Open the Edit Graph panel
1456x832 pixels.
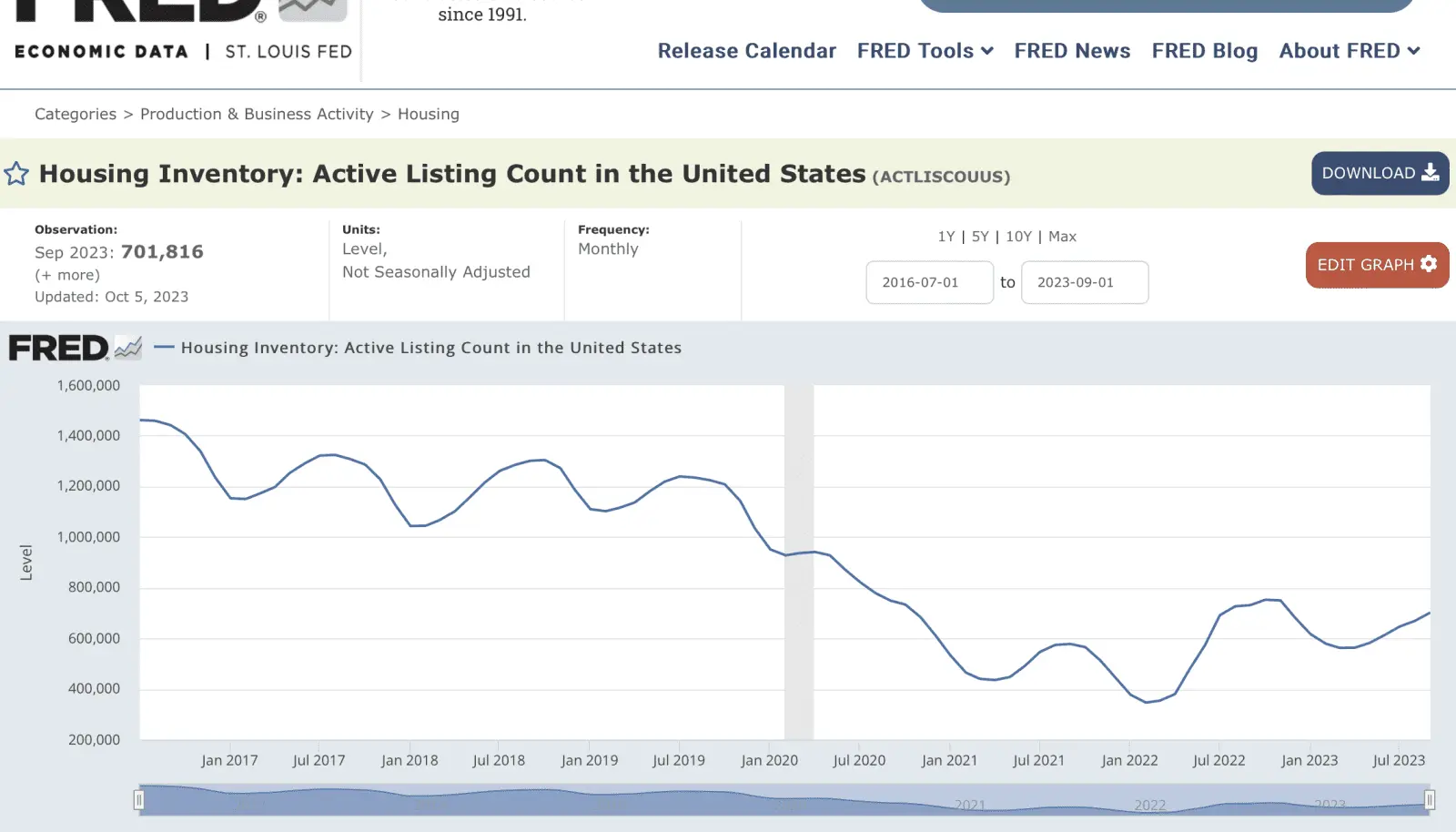coord(1377,265)
